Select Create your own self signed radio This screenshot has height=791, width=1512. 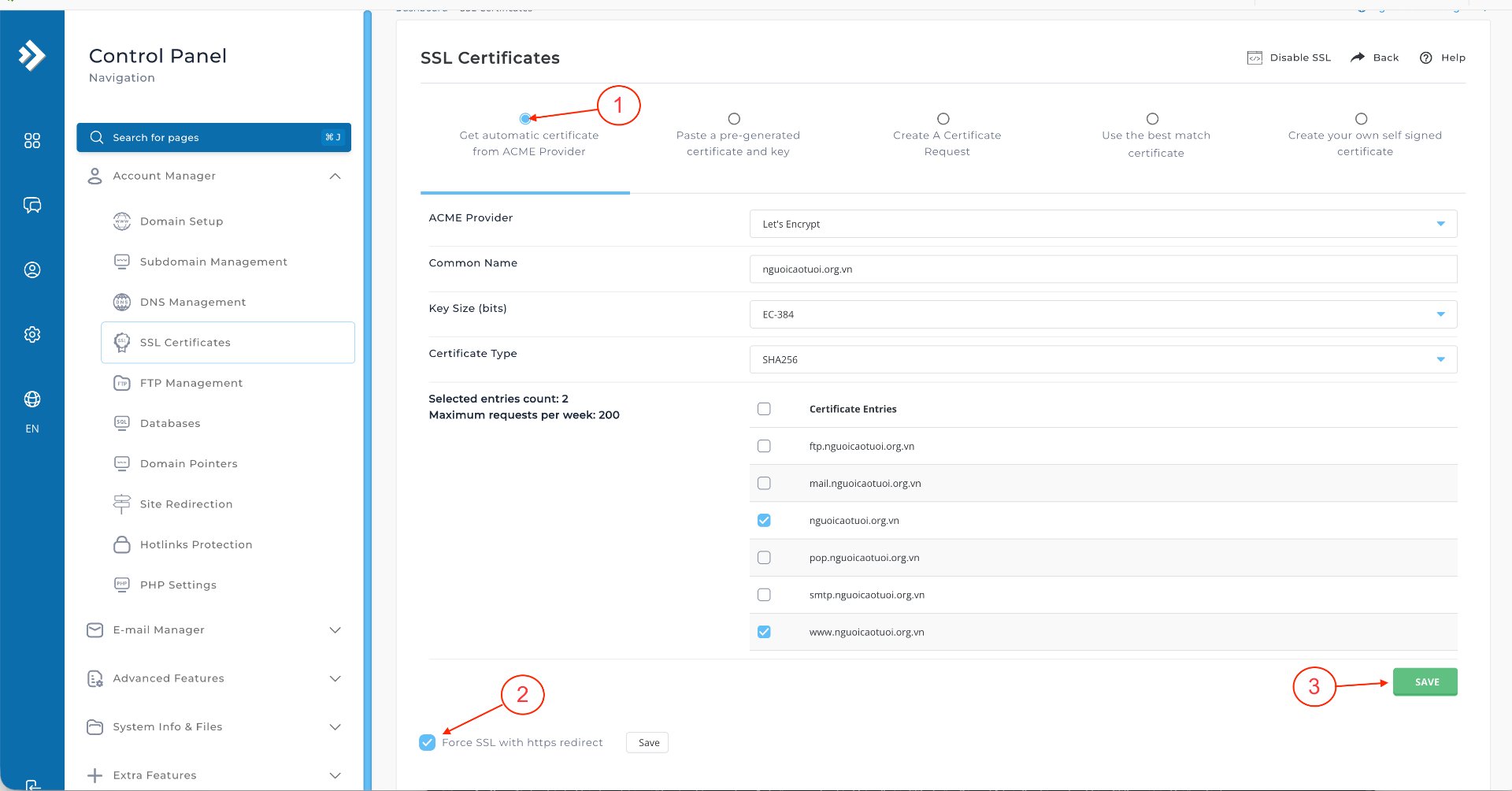(1361, 119)
